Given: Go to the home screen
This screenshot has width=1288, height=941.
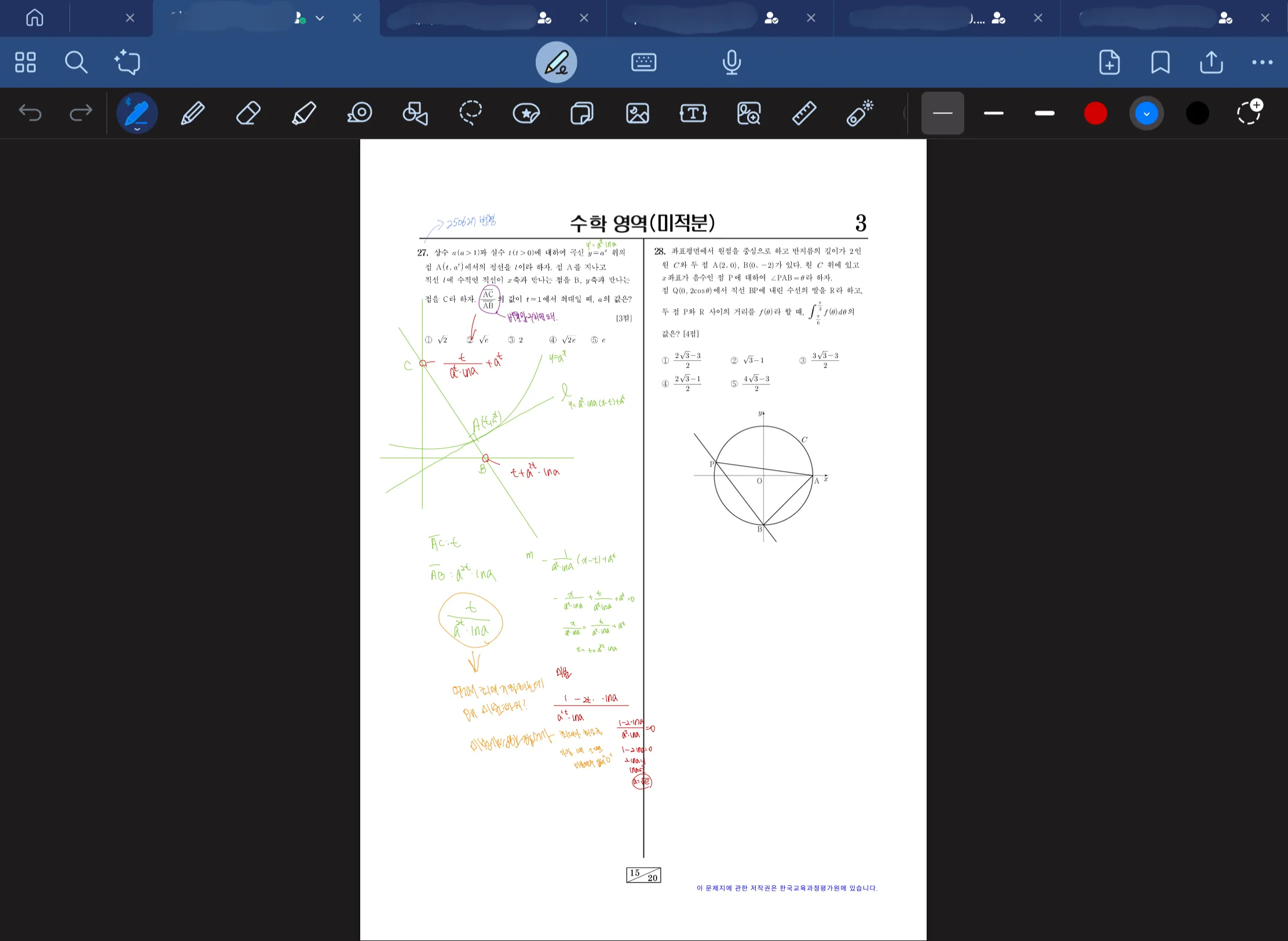Looking at the screenshot, I should (x=35, y=18).
